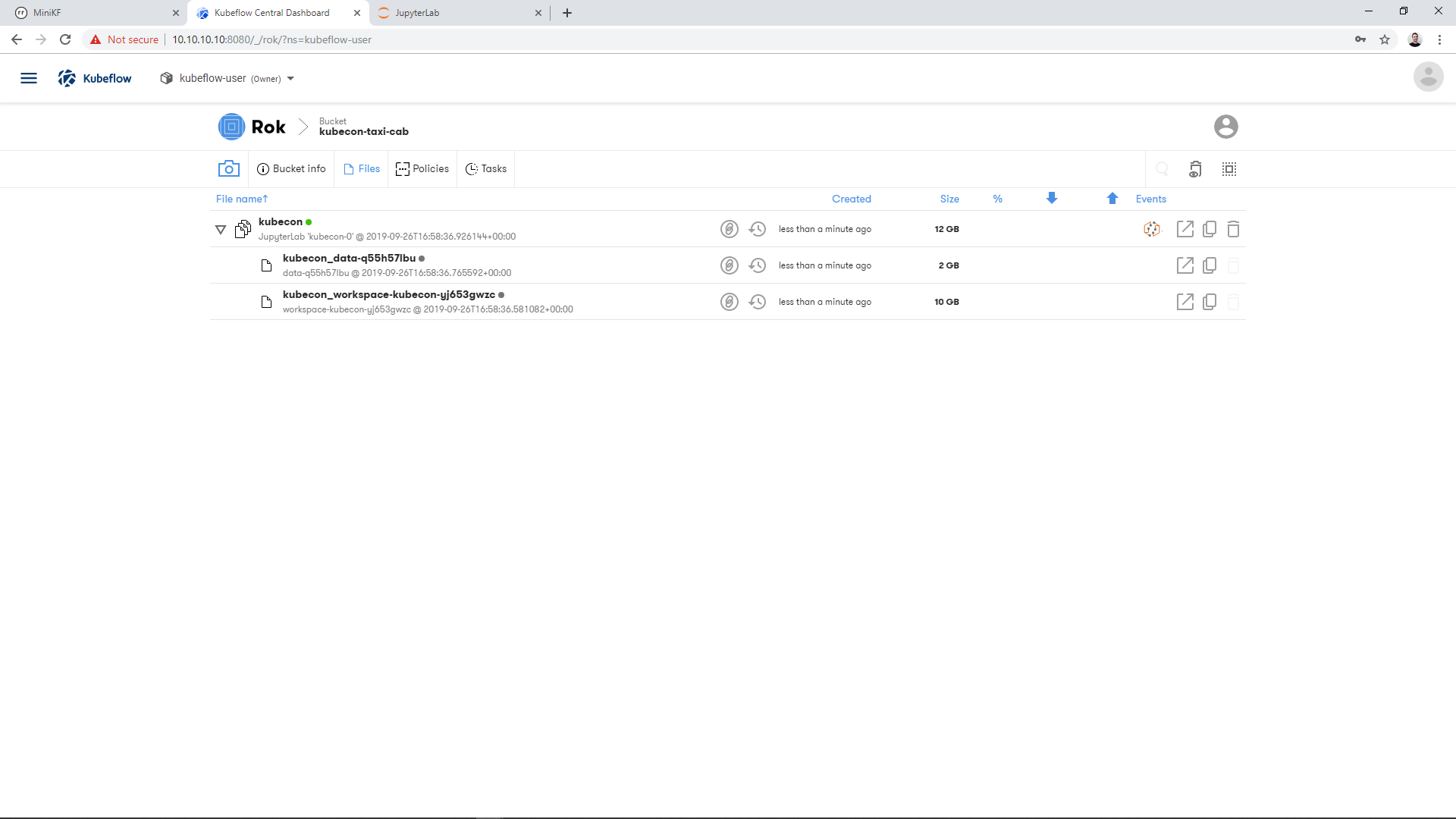Viewport: 1456px width, 819px height.
Task: Sort by Created column
Action: click(851, 199)
